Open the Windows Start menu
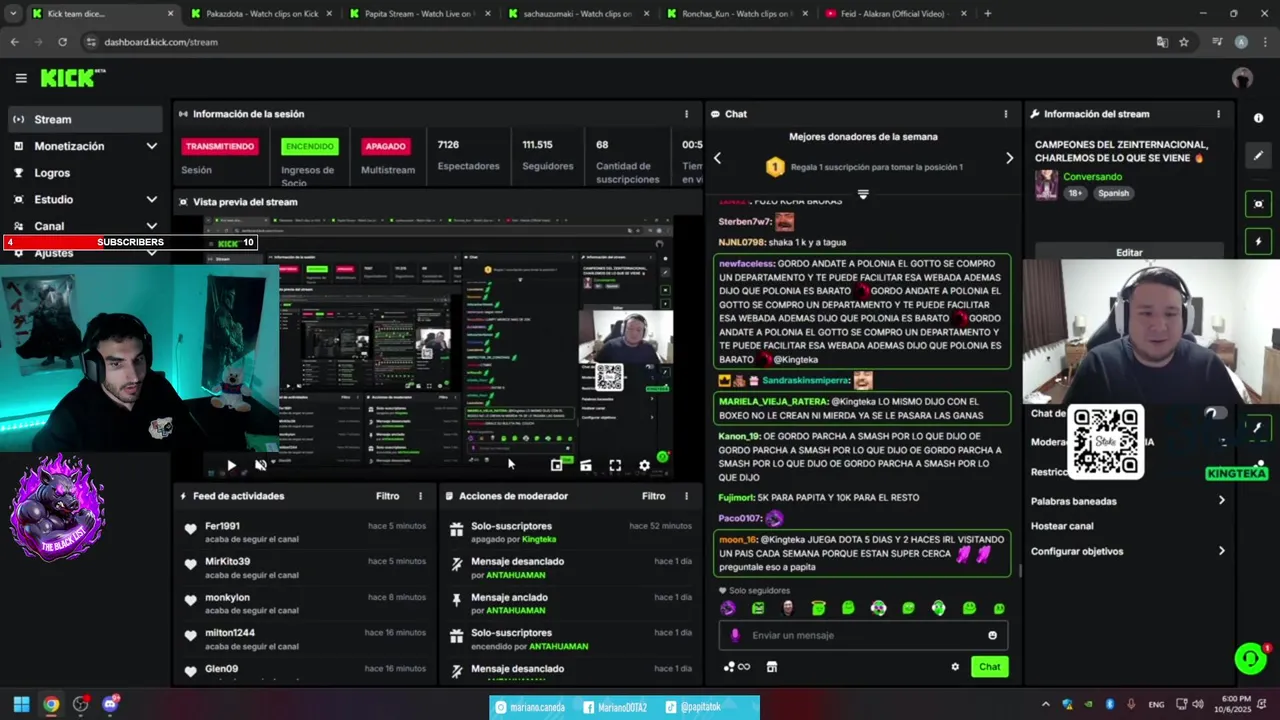Image resolution: width=1280 pixels, height=720 pixels. pos(21,704)
